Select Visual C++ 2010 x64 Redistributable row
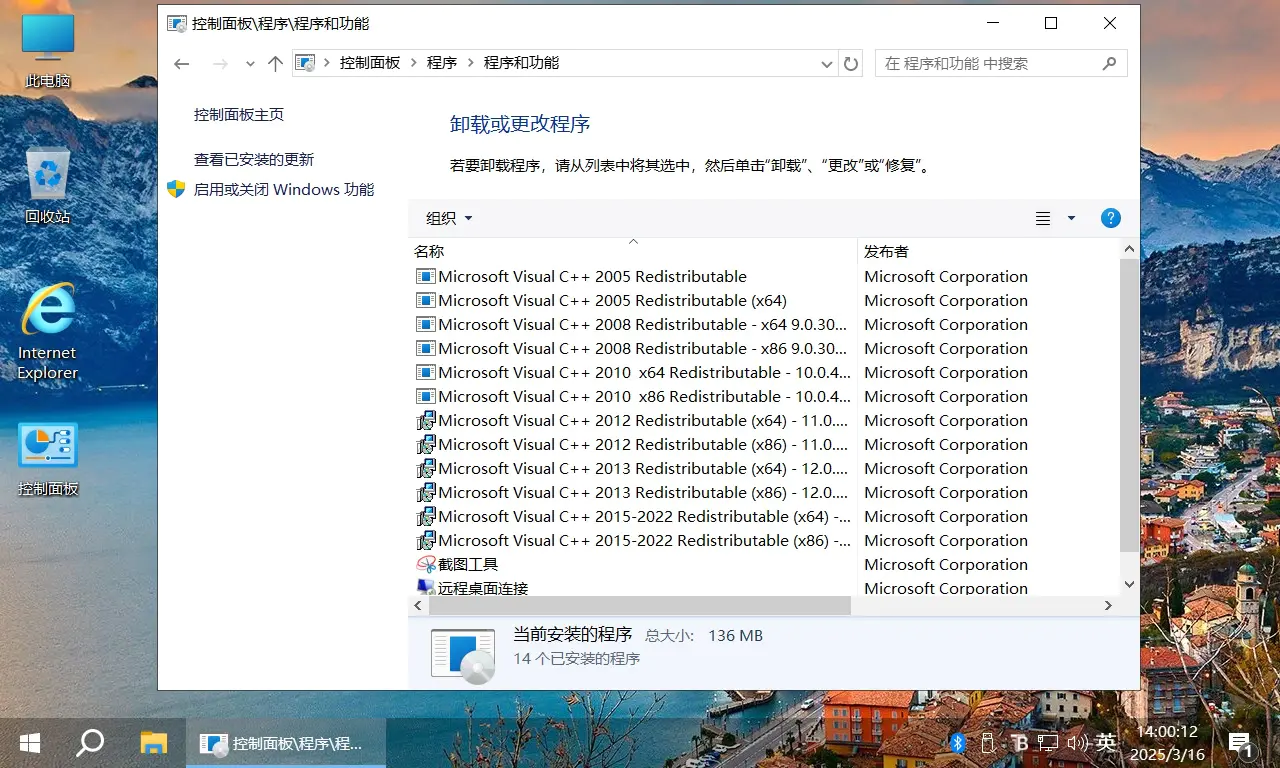 764,372
